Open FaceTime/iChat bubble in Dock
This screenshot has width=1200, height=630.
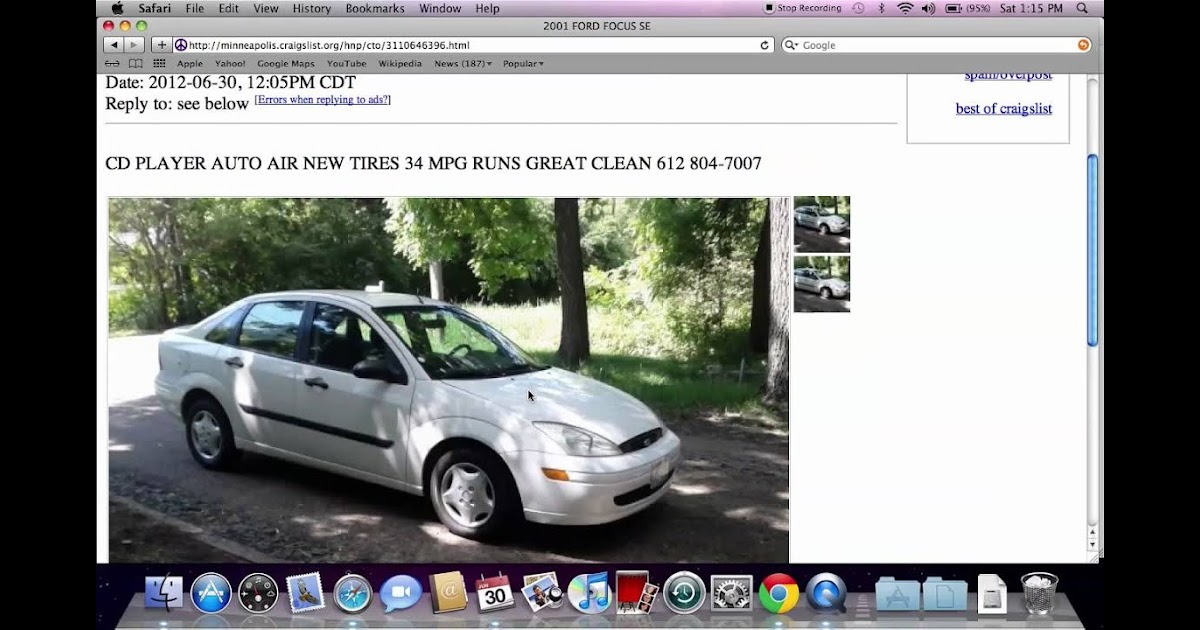click(x=400, y=593)
